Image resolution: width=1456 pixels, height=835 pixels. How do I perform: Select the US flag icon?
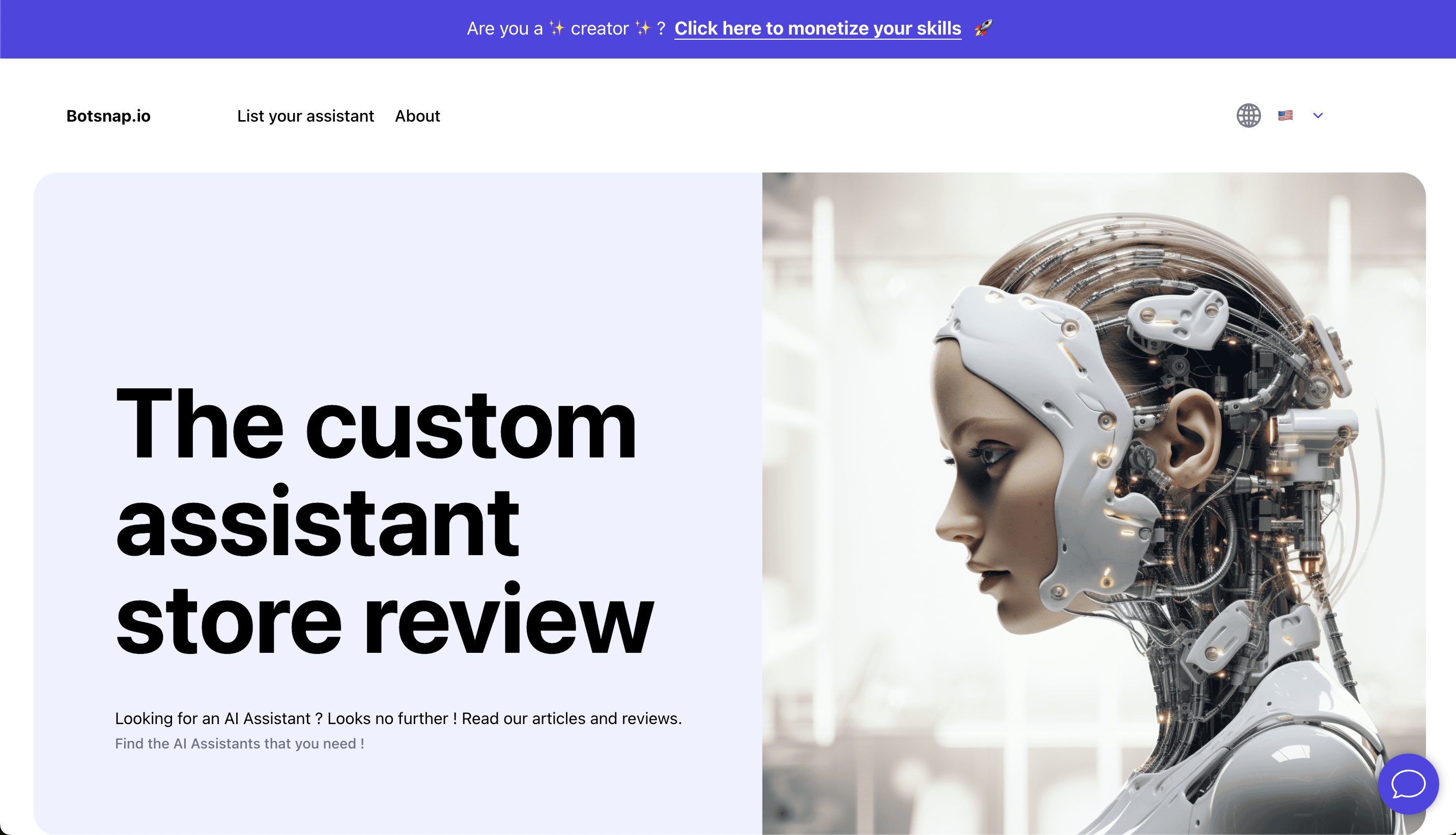(1285, 116)
